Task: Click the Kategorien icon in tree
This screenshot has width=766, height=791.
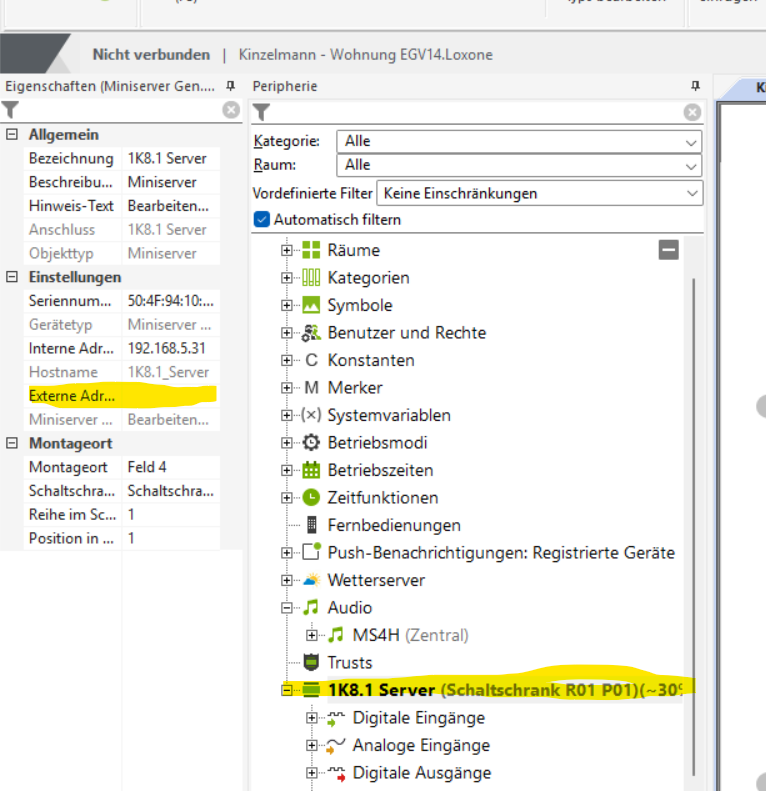Action: point(311,278)
